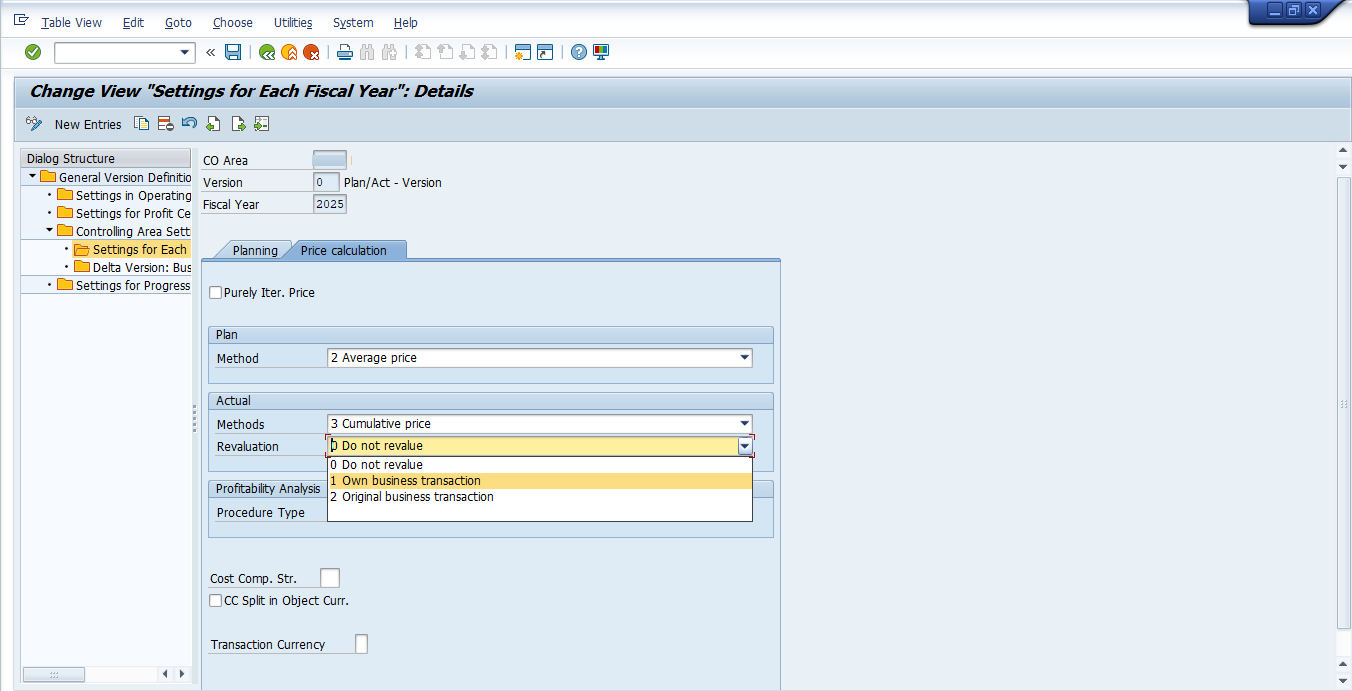Viewport: 1352px width, 691px height.
Task: Click the Dialog Structure panel header
Action: tap(106, 158)
